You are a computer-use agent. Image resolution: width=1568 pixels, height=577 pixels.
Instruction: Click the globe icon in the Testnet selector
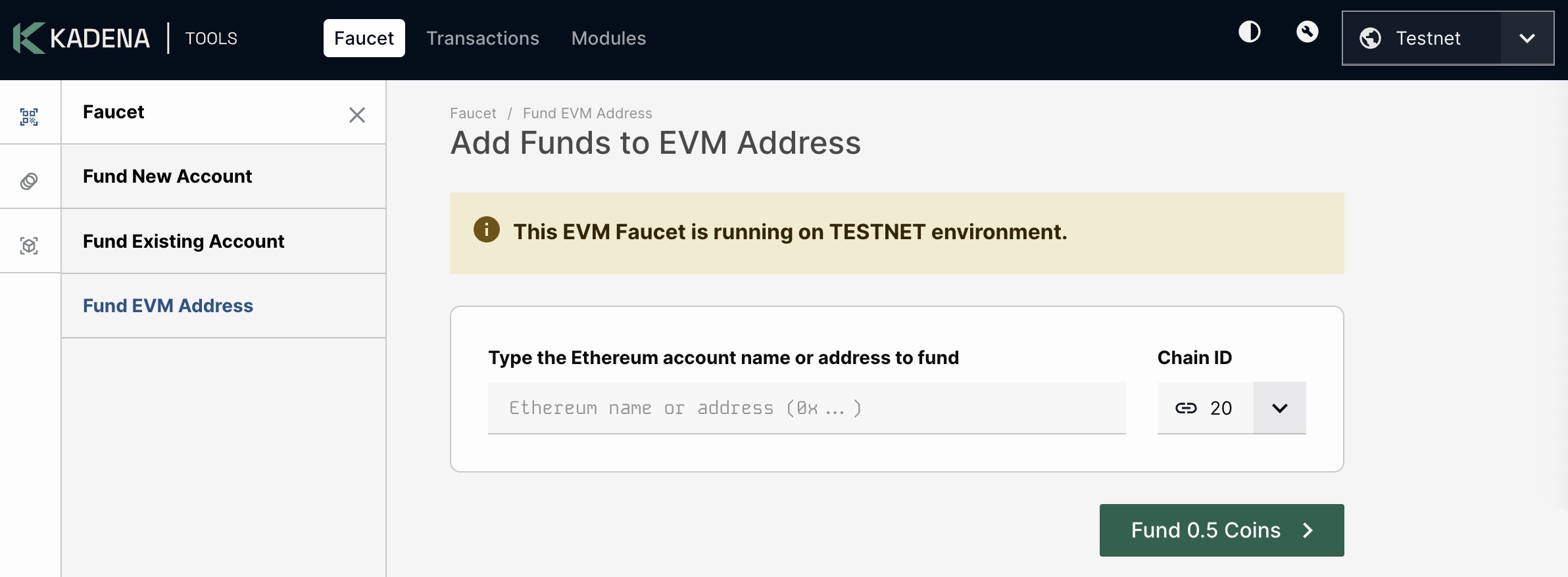point(1371,38)
